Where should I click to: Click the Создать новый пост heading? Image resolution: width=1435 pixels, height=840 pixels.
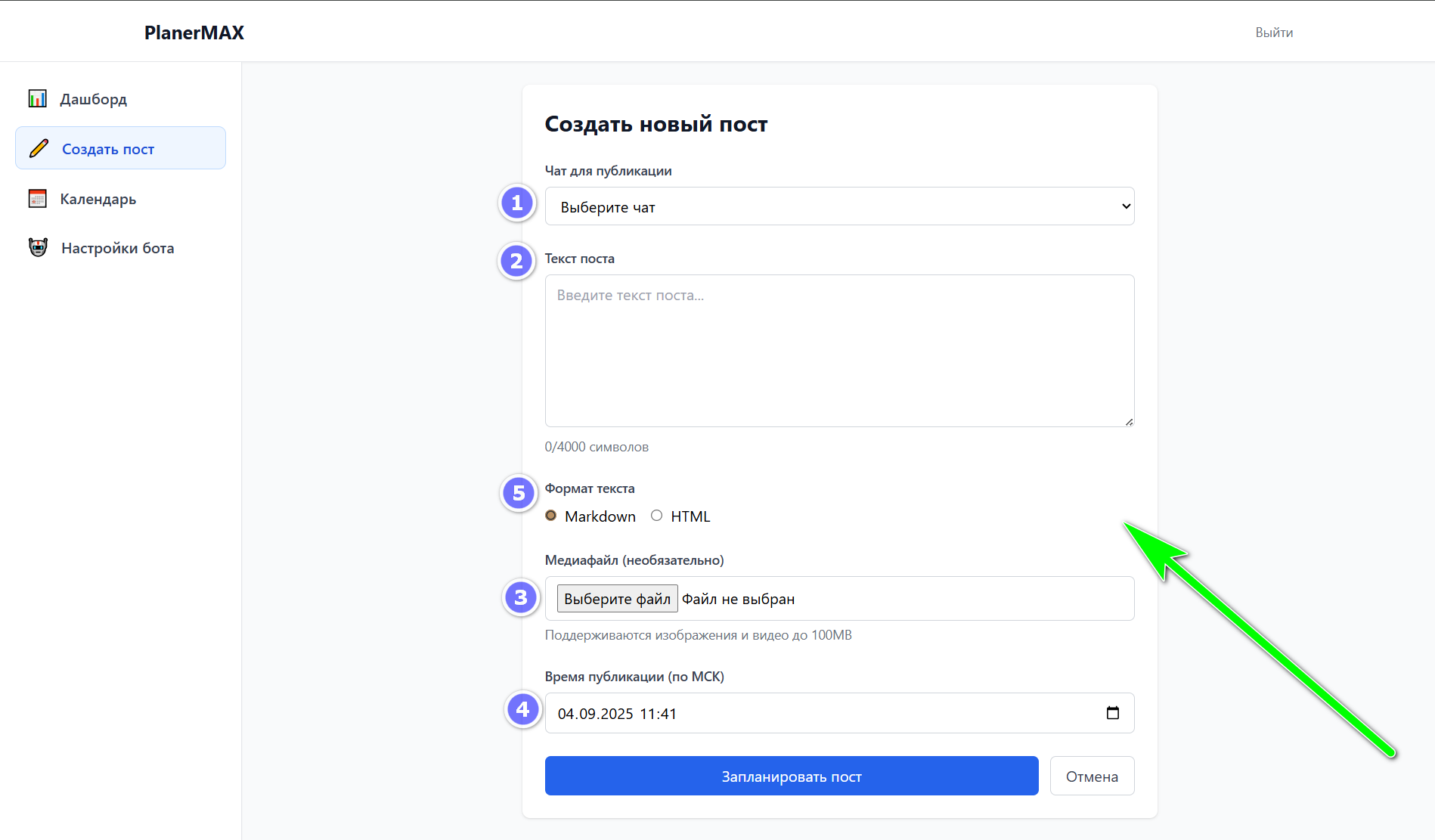click(656, 124)
